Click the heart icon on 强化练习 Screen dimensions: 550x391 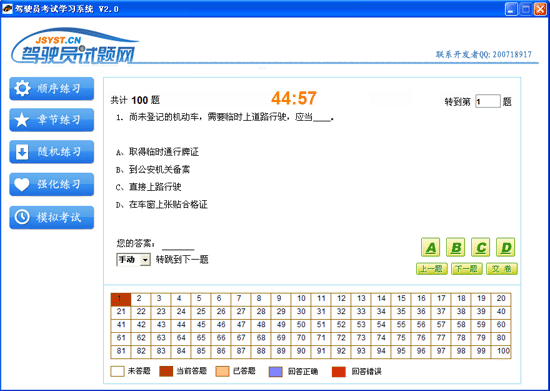pos(22,184)
